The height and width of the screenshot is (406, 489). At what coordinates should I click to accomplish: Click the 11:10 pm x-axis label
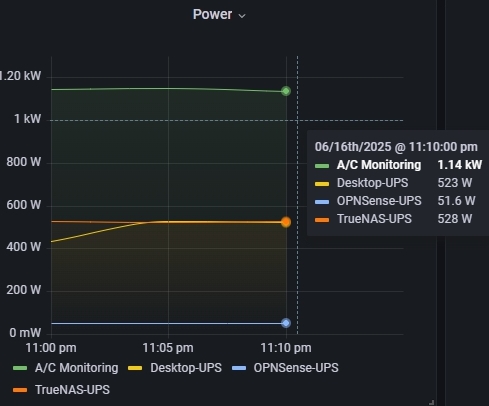coord(286,348)
